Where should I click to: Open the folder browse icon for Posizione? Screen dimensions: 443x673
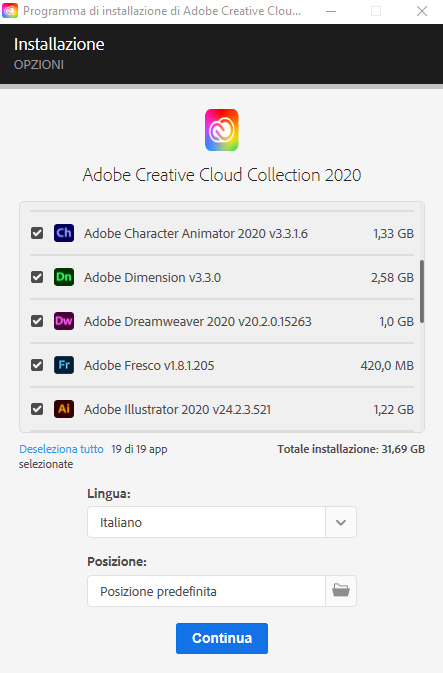click(x=341, y=591)
